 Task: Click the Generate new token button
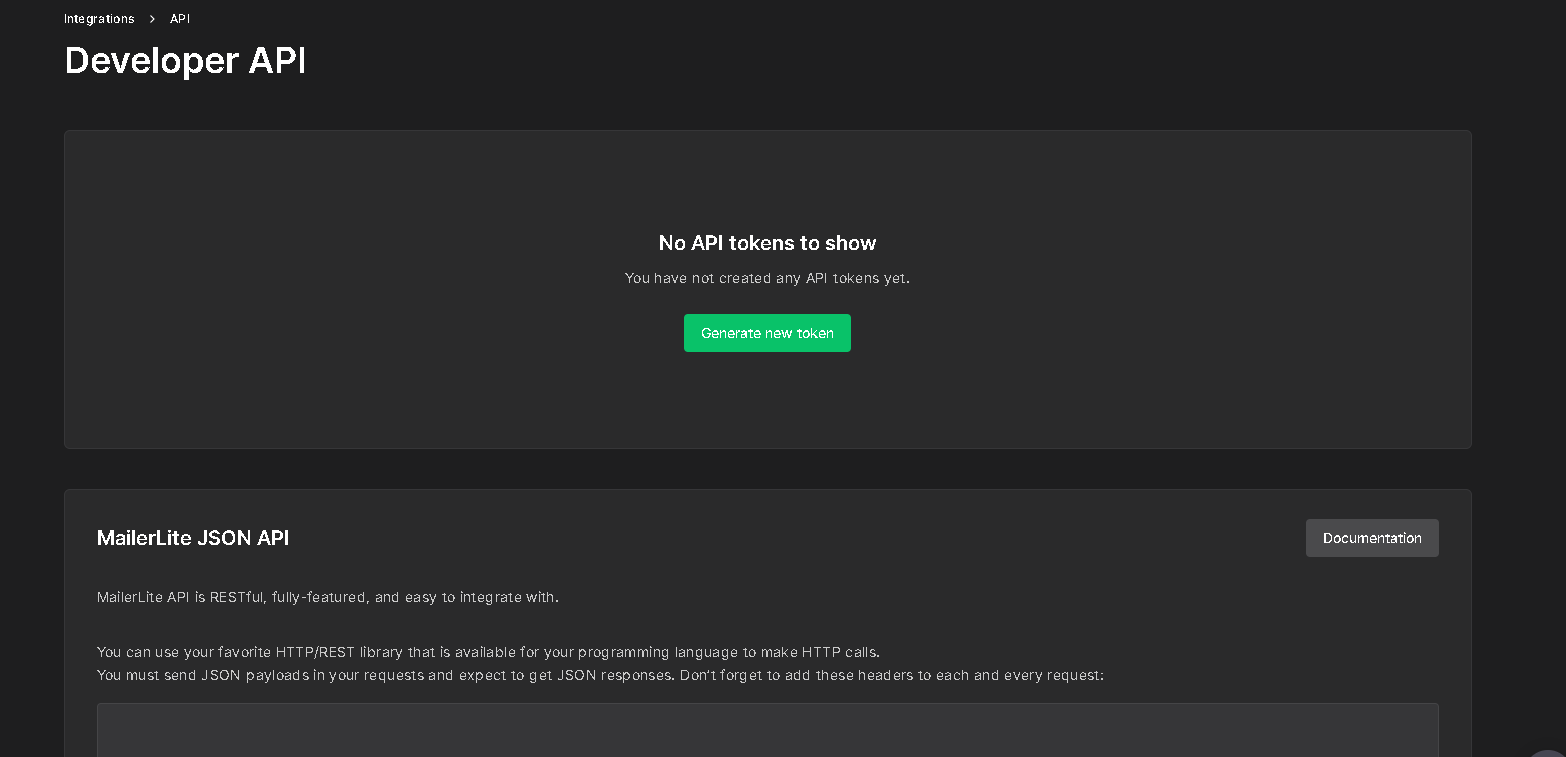pos(767,333)
